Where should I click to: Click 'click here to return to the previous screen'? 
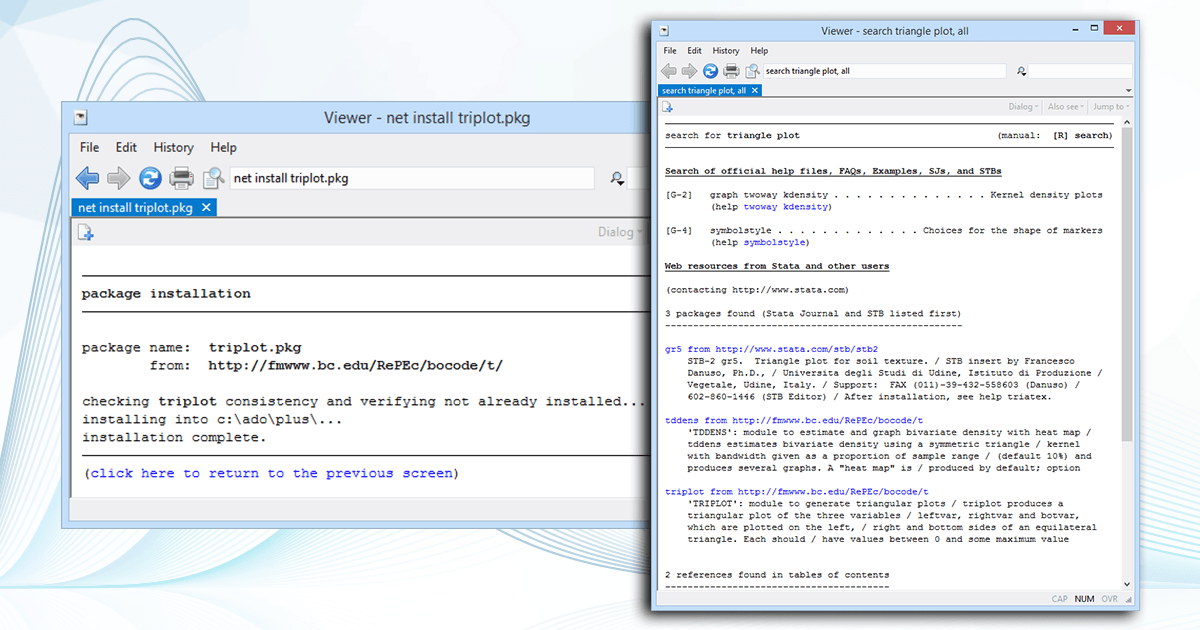[271, 473]
